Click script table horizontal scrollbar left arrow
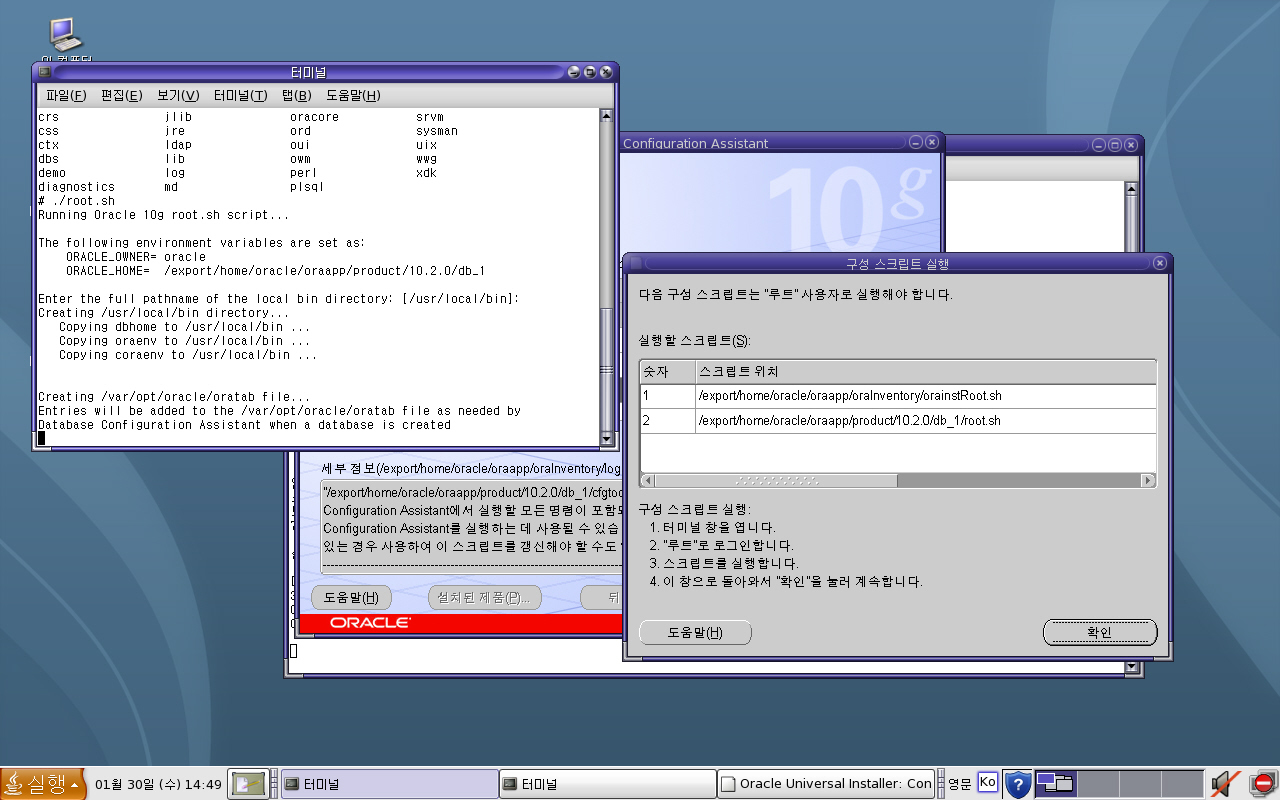This screenshot has width=1280, height=800. (x=648, y=481)
